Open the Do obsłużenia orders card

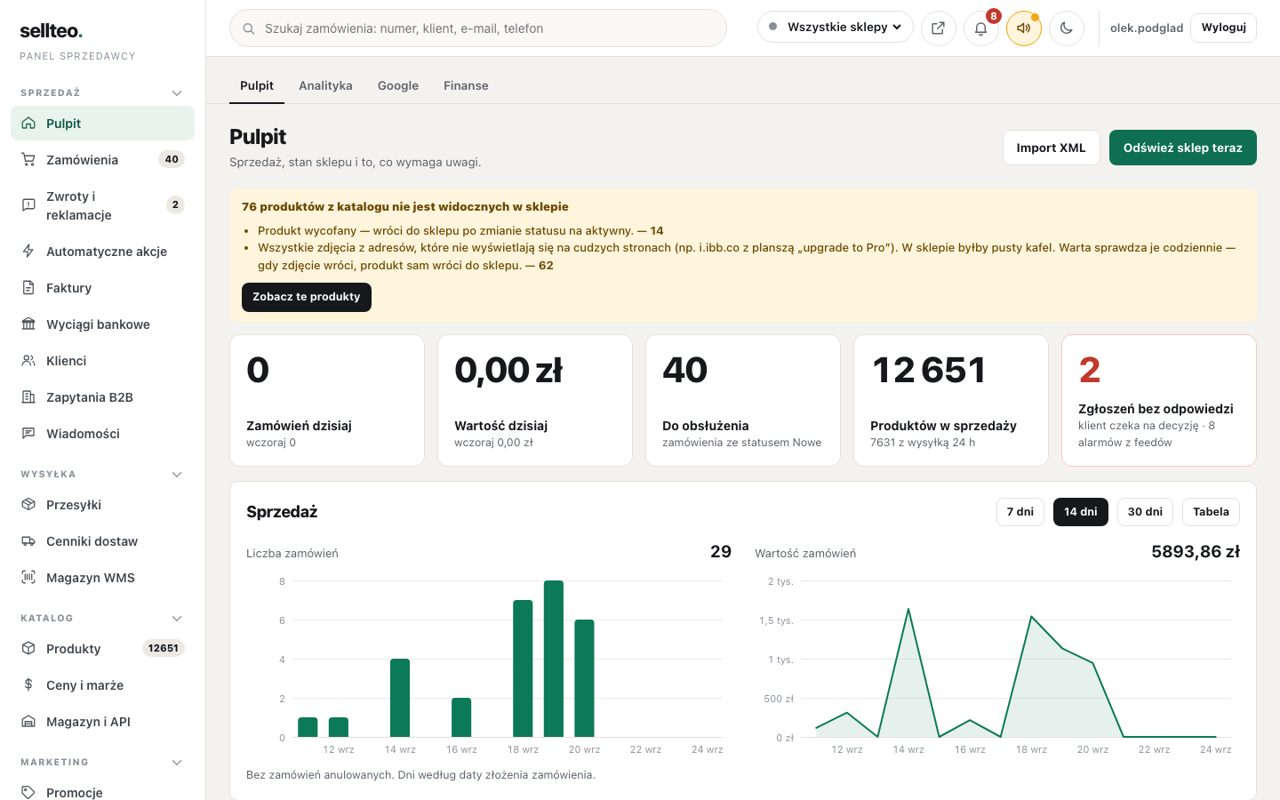tap(743, 400)
